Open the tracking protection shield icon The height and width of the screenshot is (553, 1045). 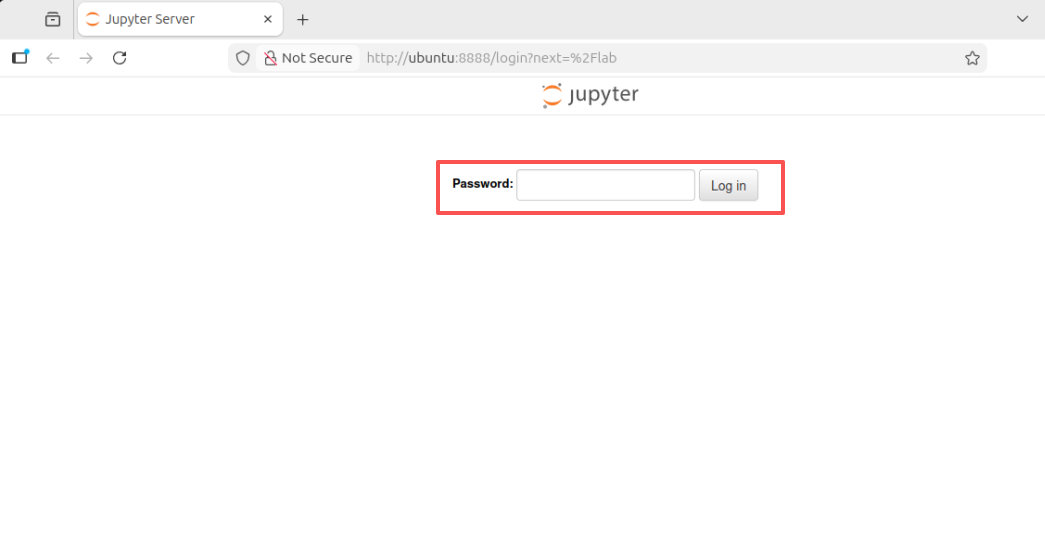(x=243, y=58)
